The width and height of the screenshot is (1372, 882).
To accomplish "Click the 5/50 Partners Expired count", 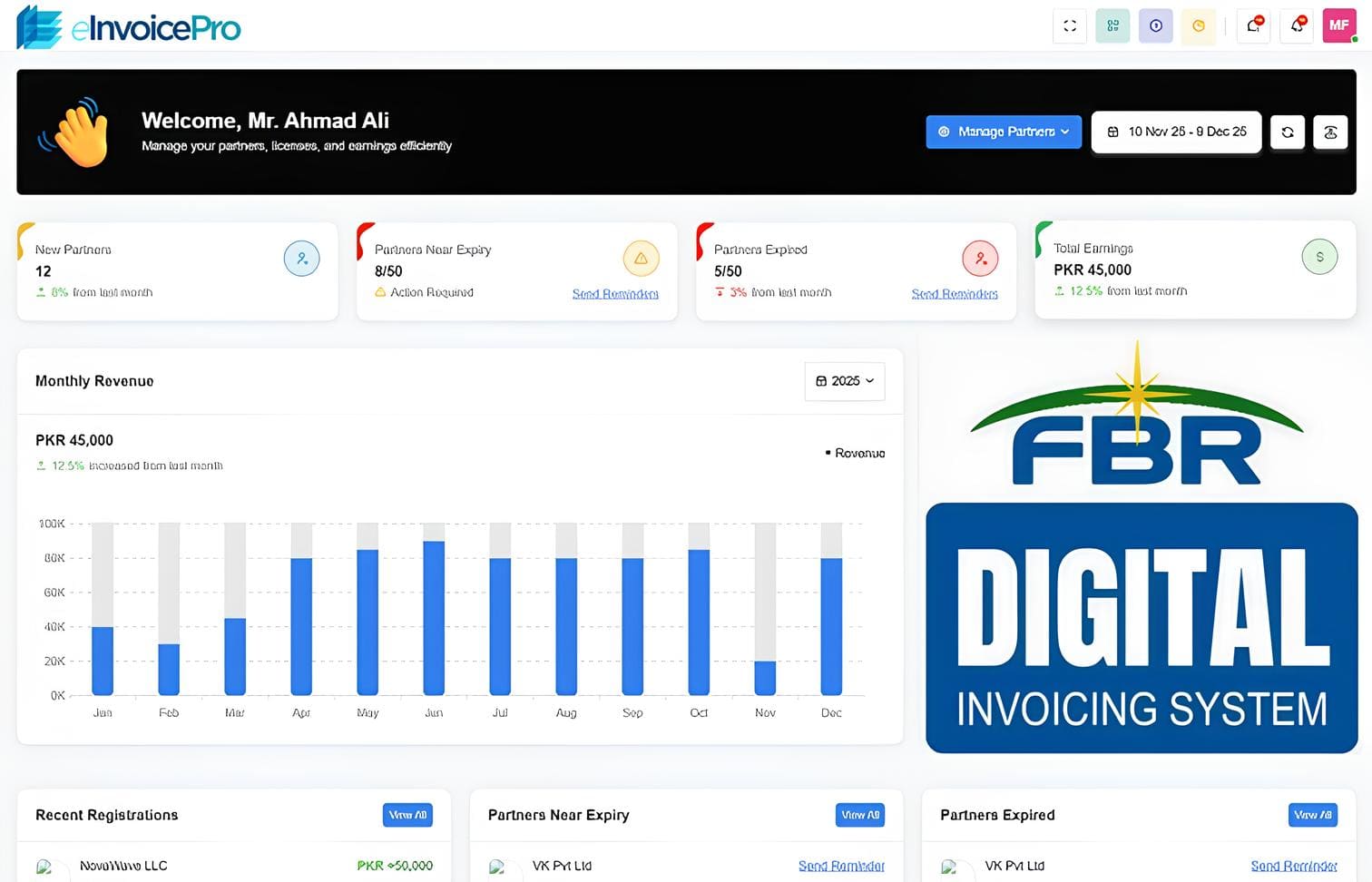I will point(728,271).
